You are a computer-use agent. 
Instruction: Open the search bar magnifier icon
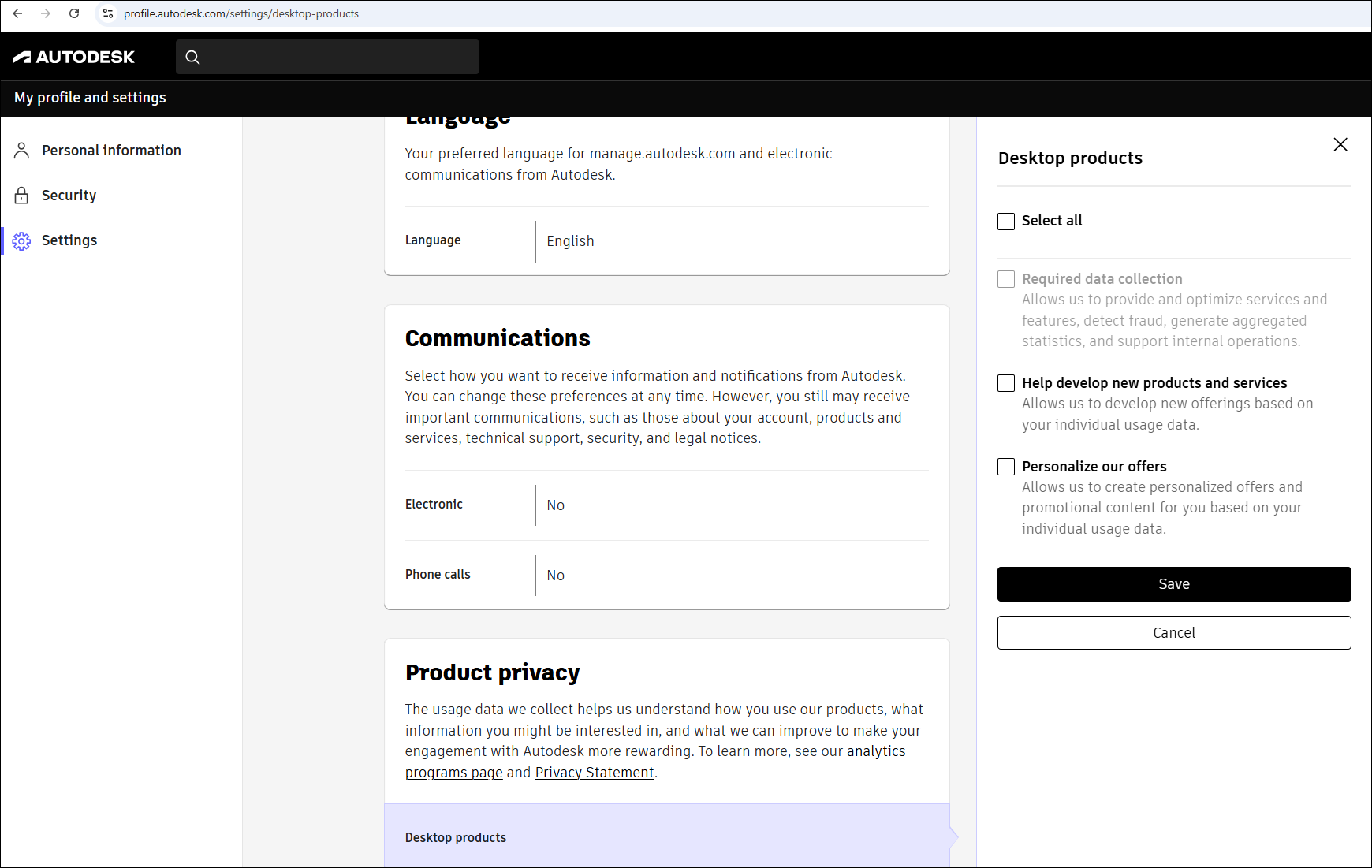pyautogui.click(x=193, y=57)
